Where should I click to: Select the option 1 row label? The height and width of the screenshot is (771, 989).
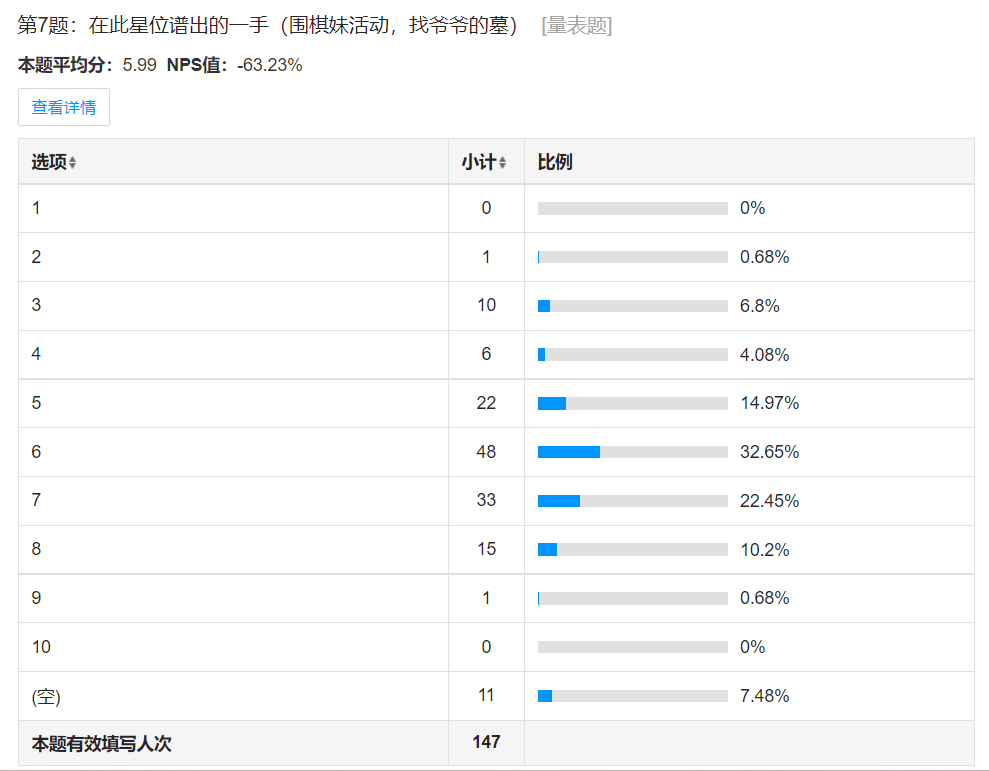point(37,208)
